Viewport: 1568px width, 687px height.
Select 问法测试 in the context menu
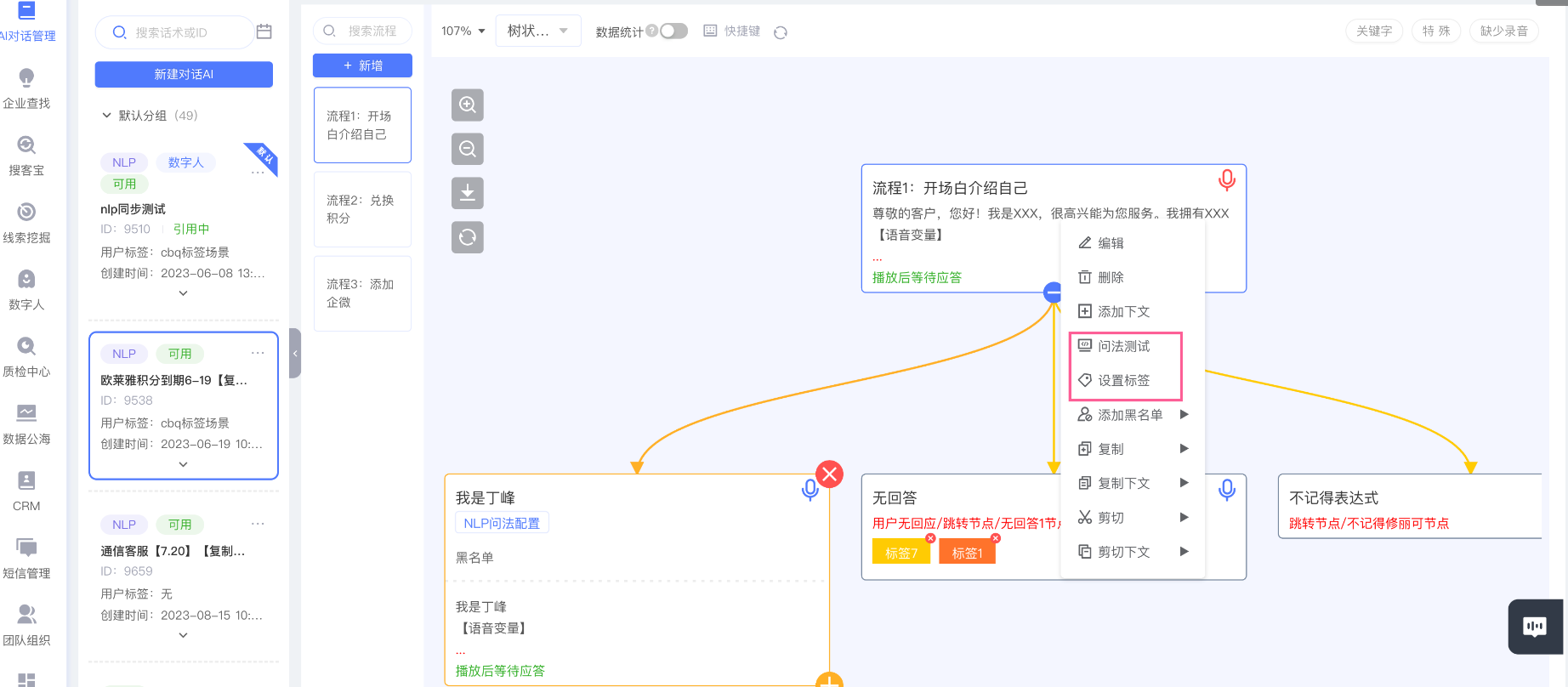[x=1123, y=346]
